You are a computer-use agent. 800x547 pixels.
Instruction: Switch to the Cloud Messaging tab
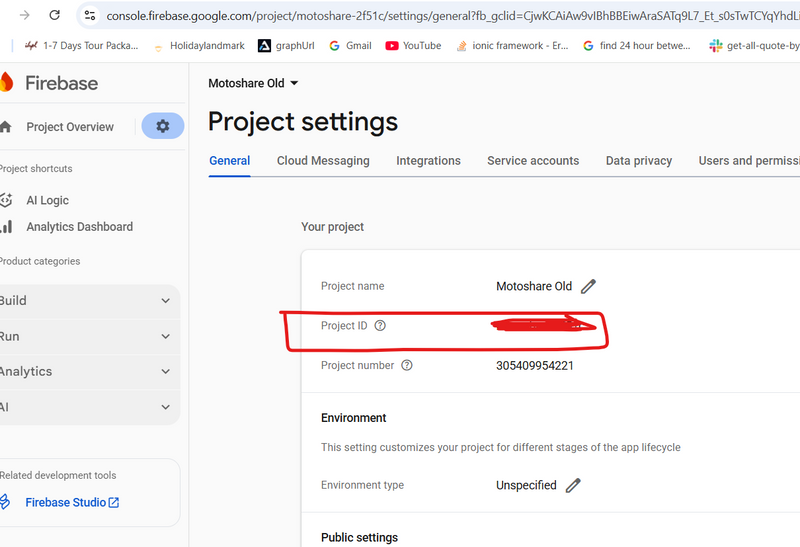323,161
